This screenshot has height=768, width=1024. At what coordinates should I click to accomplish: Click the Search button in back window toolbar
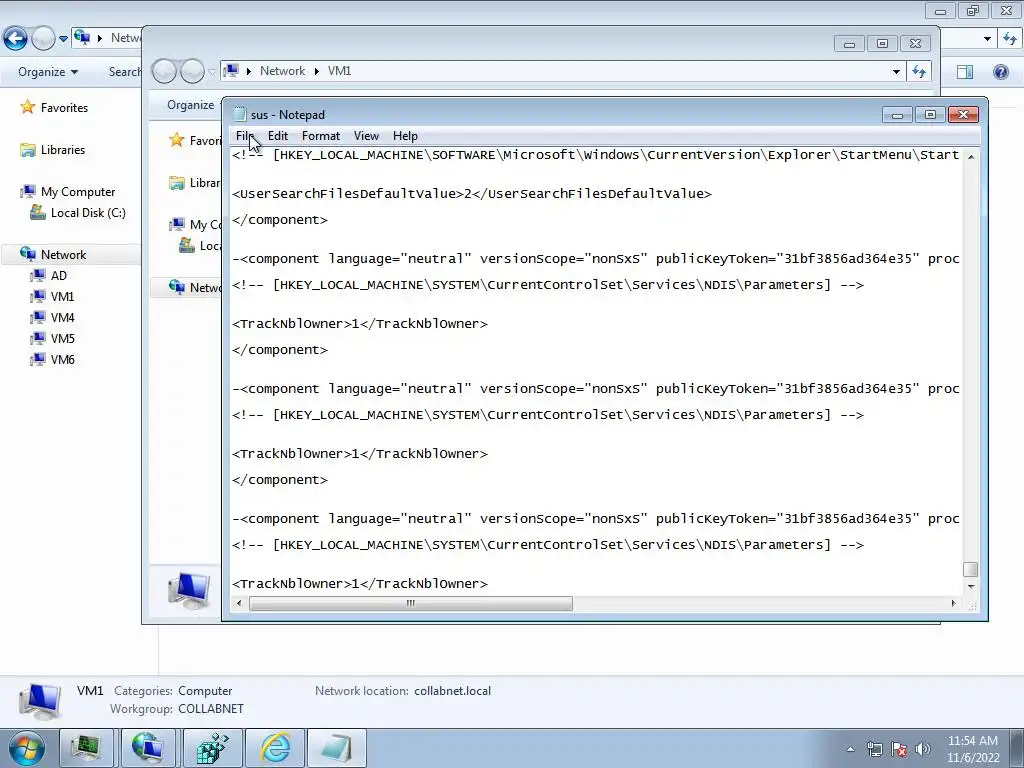124,72
